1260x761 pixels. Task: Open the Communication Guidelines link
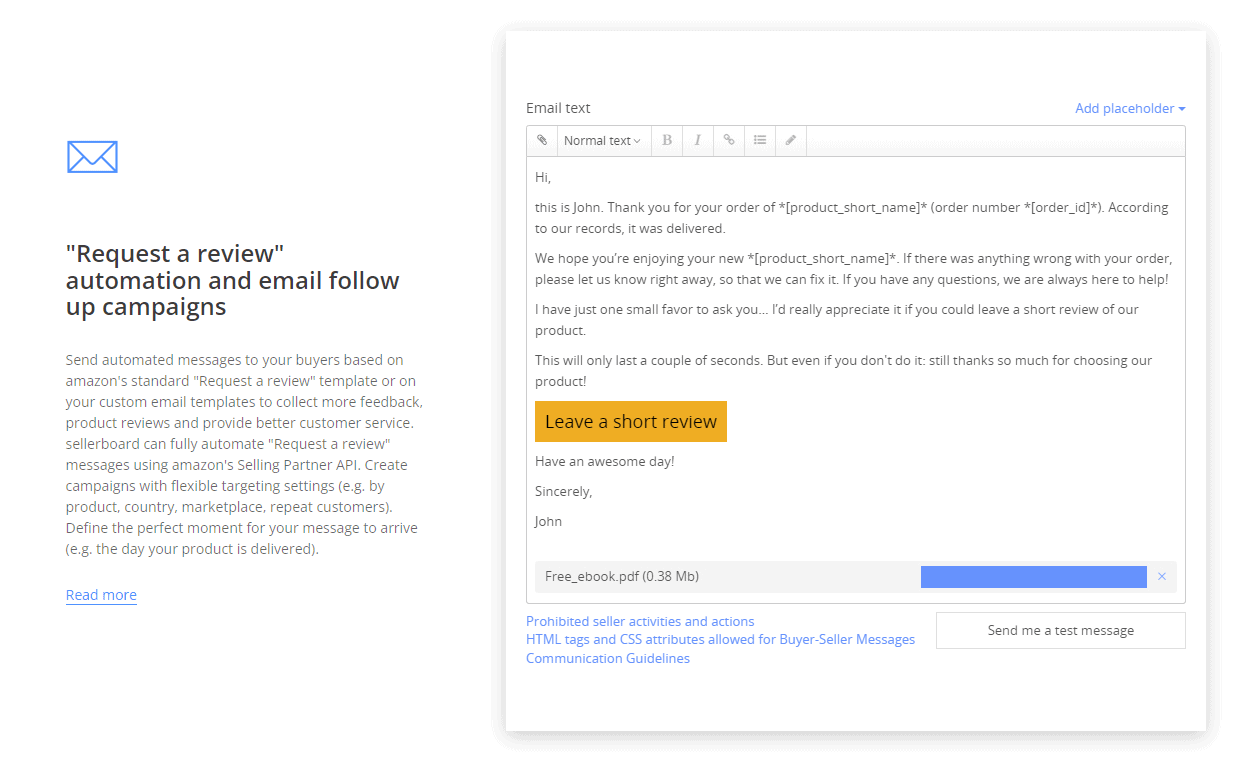608,658
